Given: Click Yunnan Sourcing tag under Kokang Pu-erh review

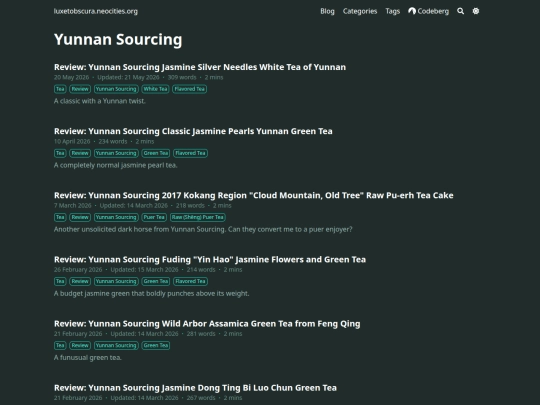Looking at the screenshot, I should click(116, 217).
